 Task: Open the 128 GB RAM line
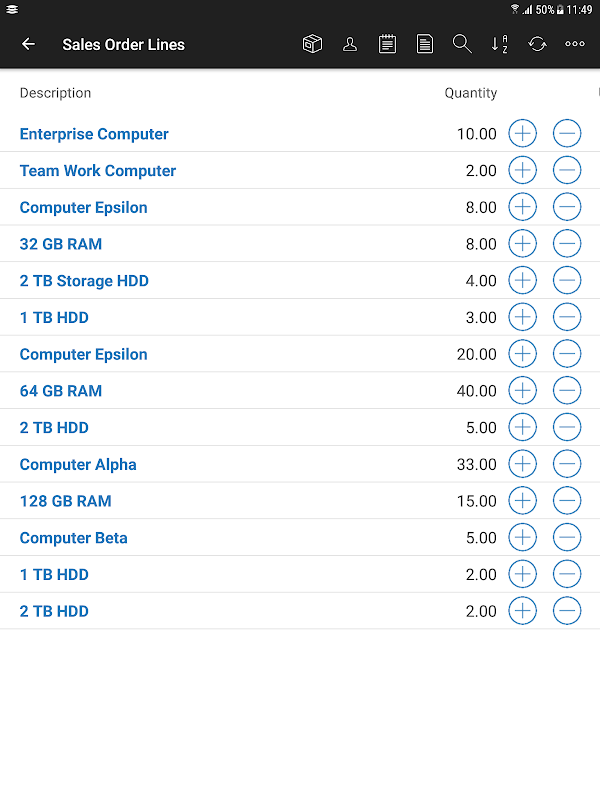(66, 501)
